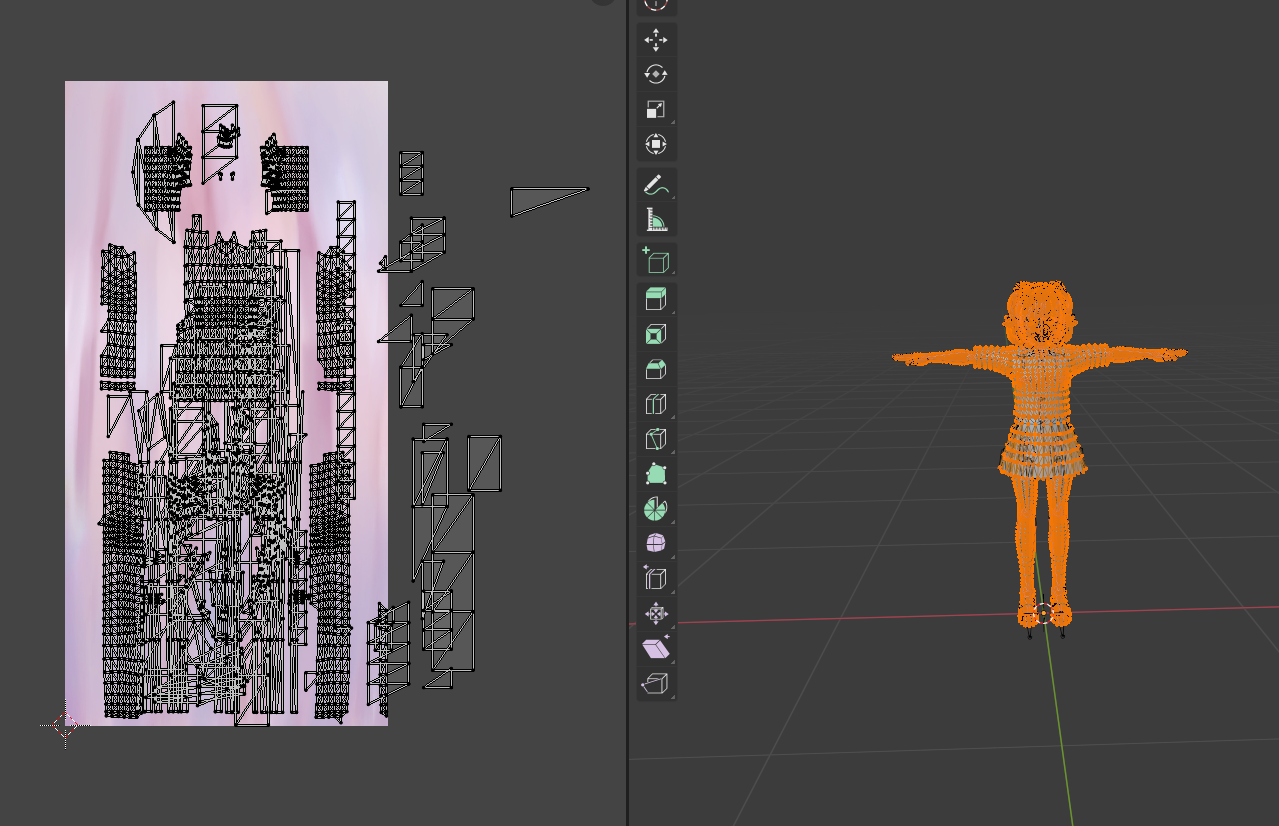
Task: Click the 2D cursor in UV editor
Action: coord(65,725)
